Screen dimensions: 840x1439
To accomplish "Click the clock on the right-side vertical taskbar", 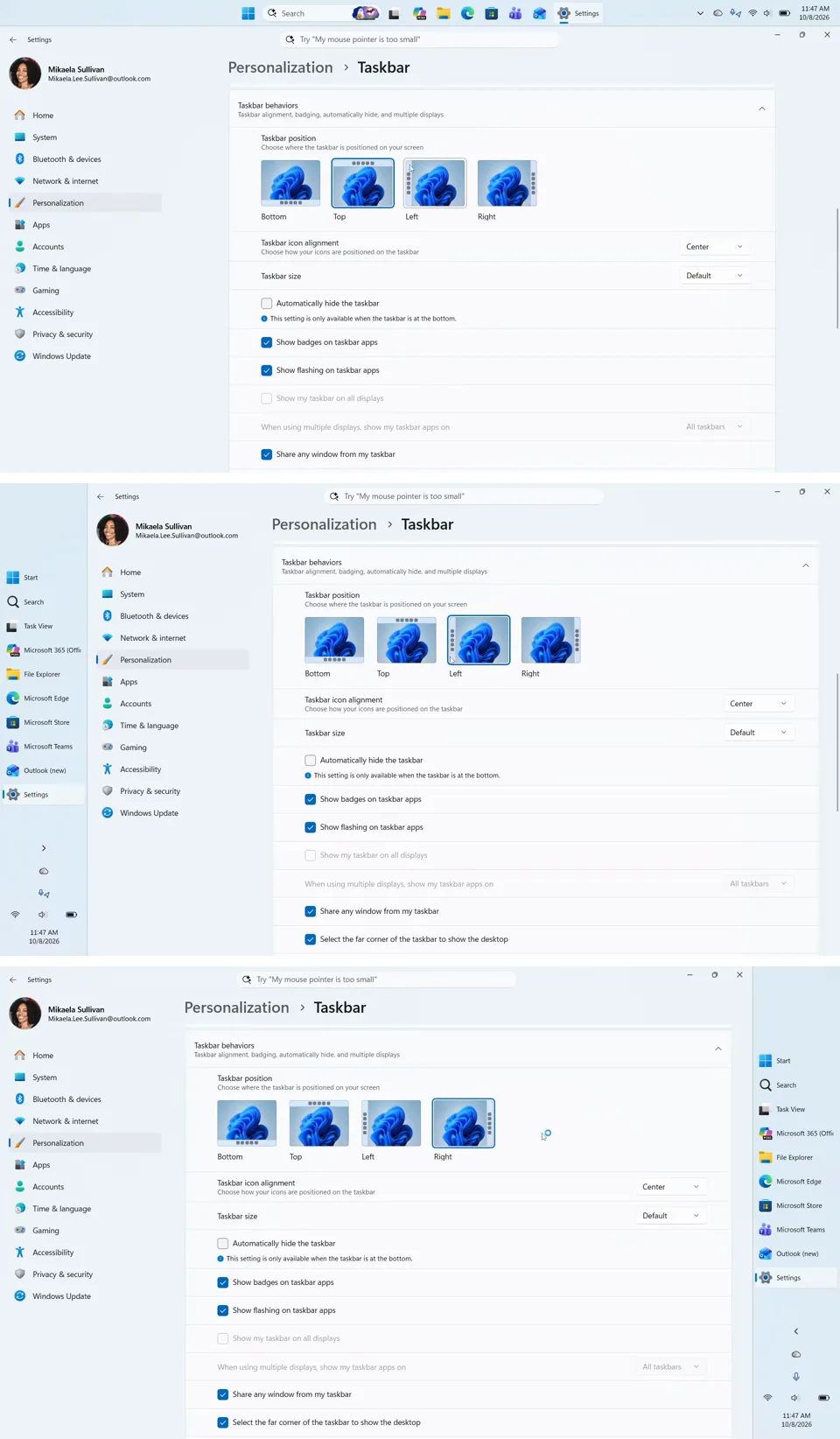I will 796,1420.
